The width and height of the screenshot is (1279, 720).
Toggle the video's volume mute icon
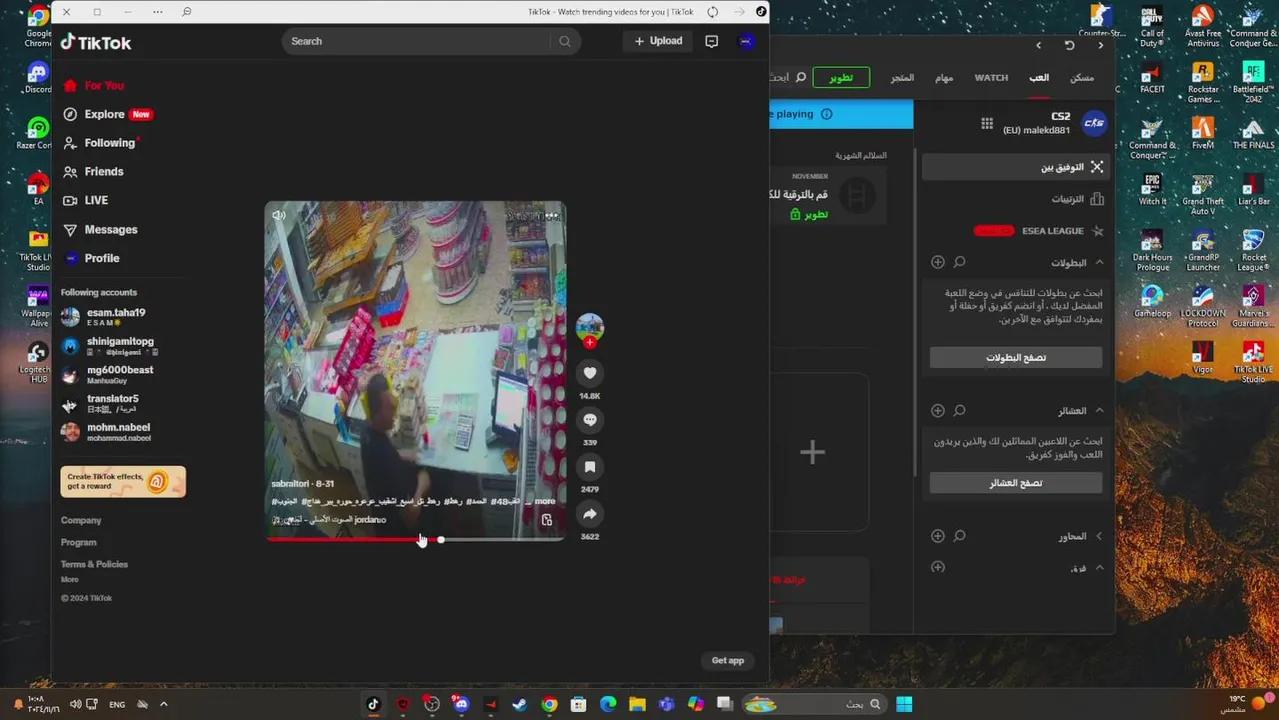coord(279,216)
